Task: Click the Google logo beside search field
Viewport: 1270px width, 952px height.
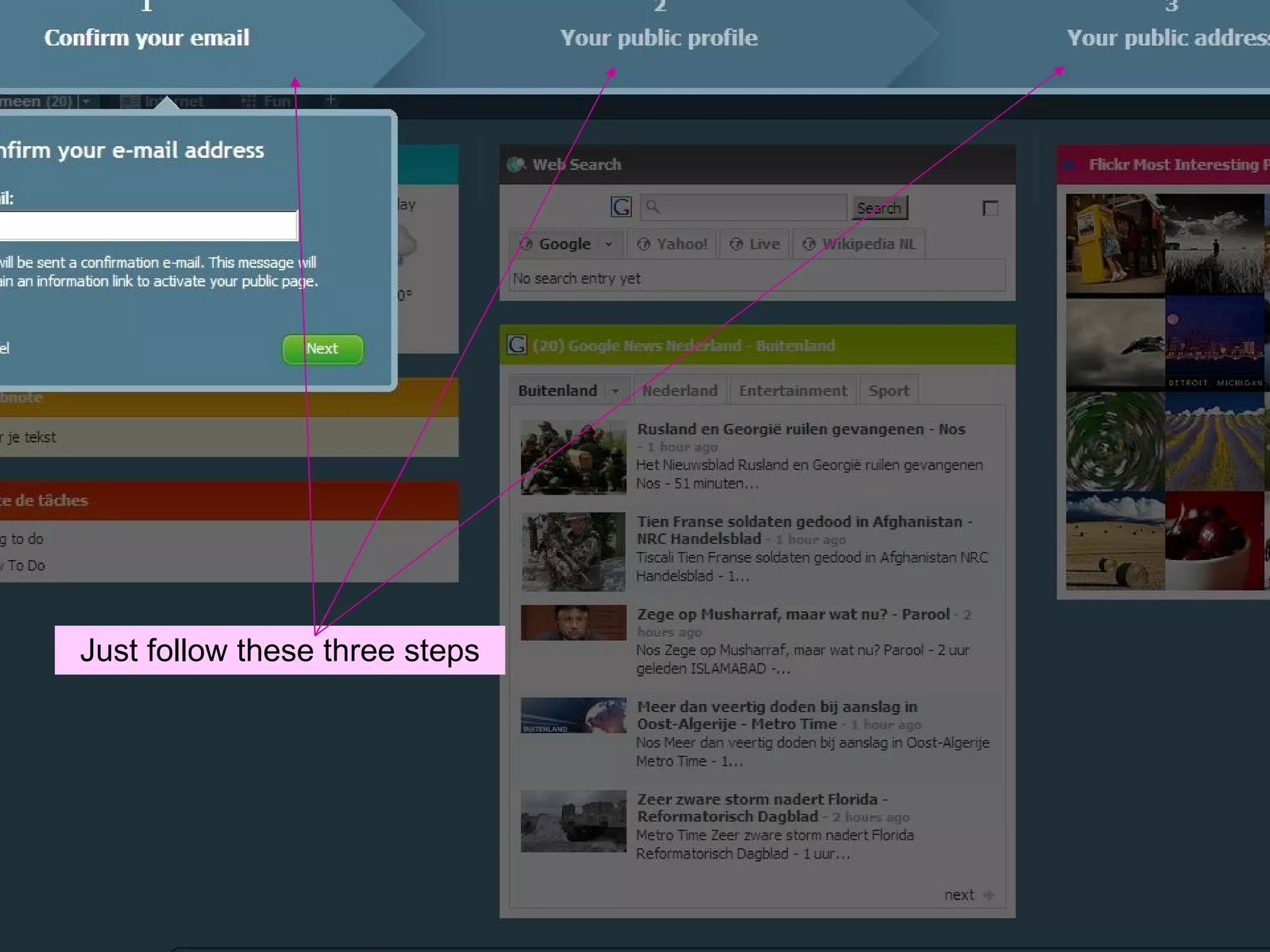Action: click(x=621, y=207)
